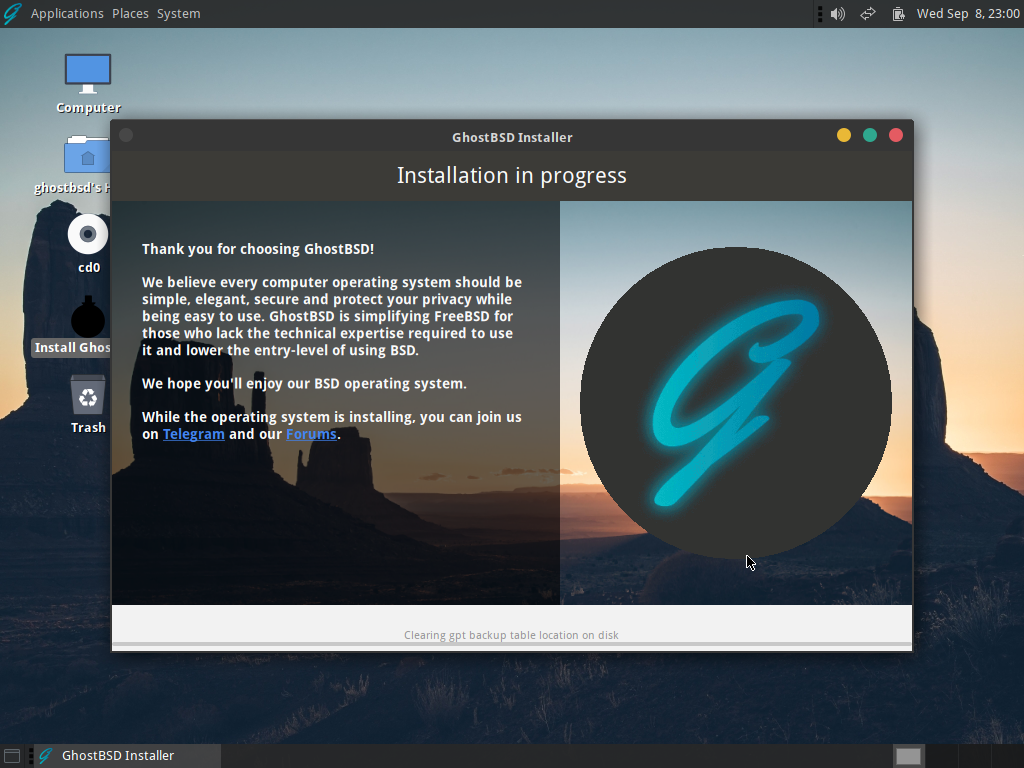The width and height of the screenshot is (1024, 768).
Task: Click 'We hope you'll enjoy our BSD' sentence
Action: [x=304, y=383]
